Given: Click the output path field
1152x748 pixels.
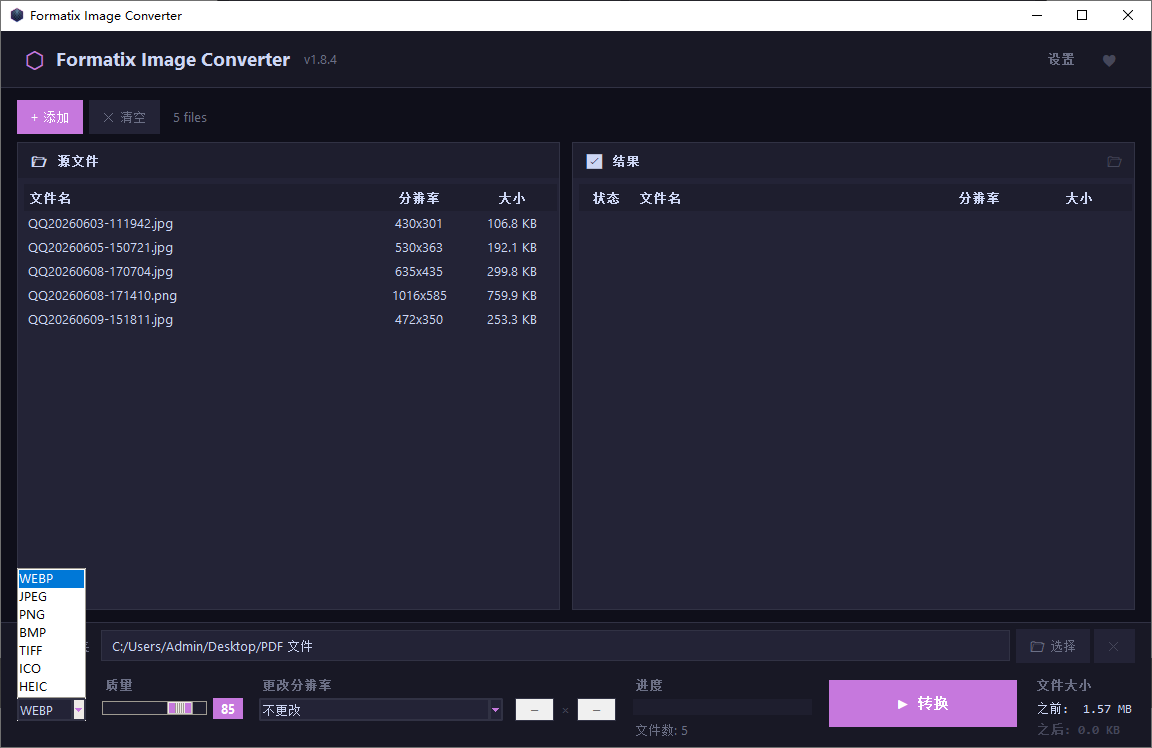Looking at the screenshot, I should 555,647.
